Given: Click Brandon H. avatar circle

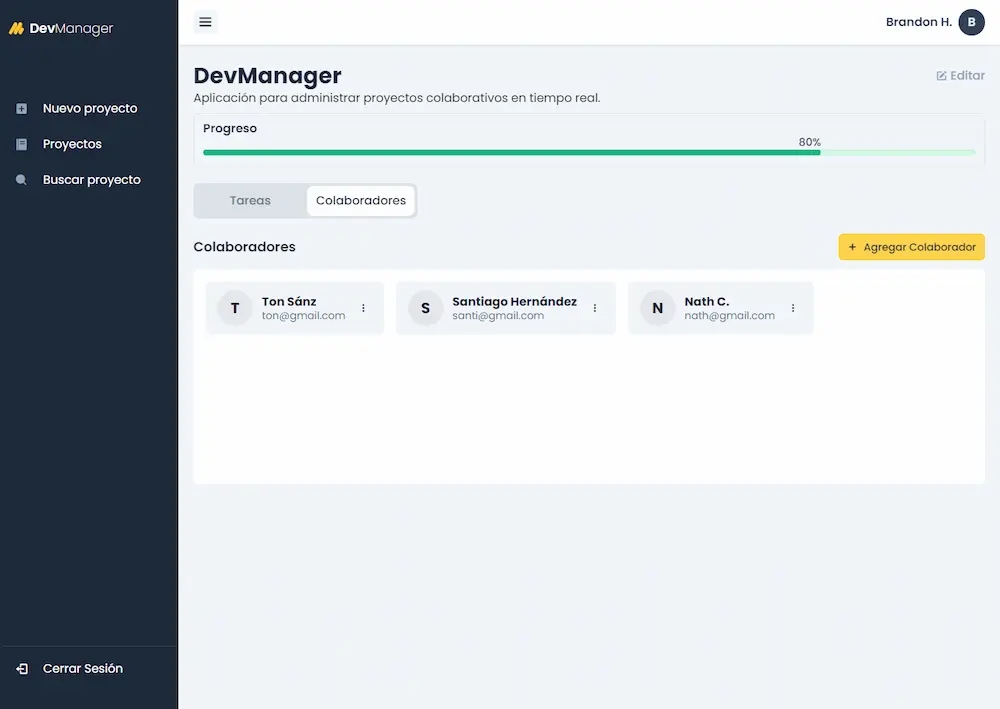Looking at the screenshot, I should click(x=971, y=22).
